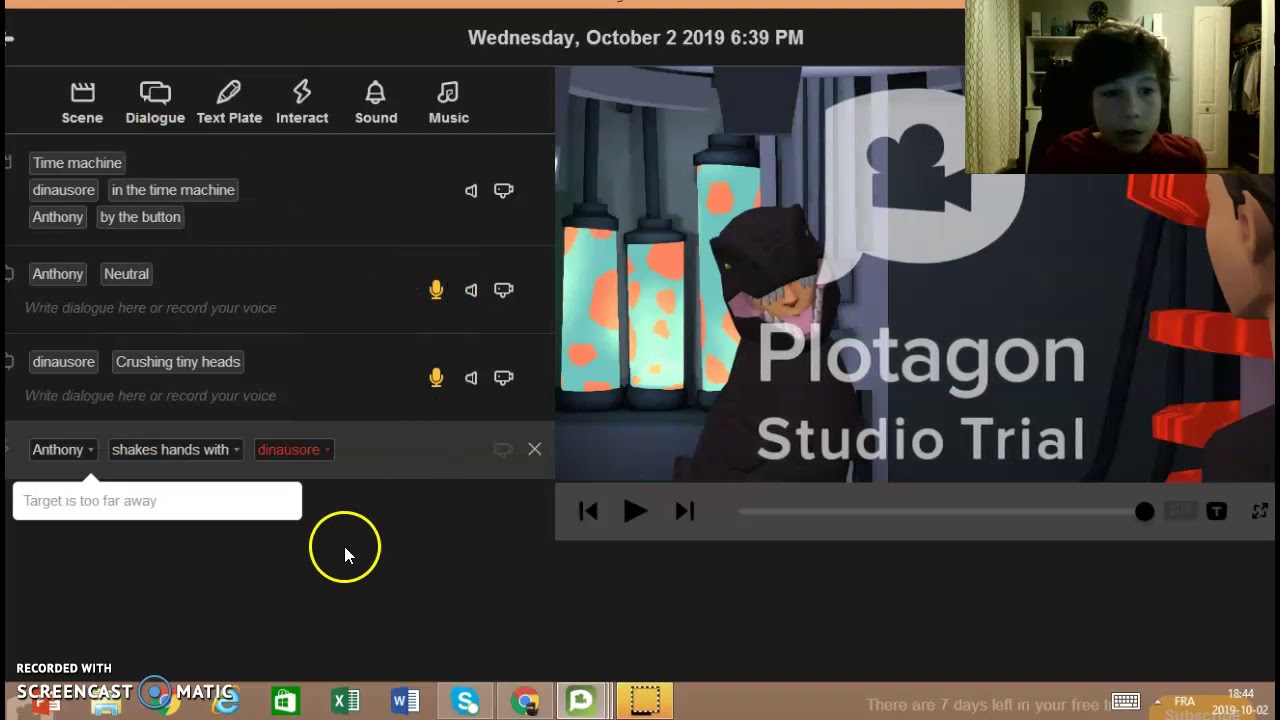Click the Anthony character tag in dialogue row
The image size is (1280, 720).
58,274
